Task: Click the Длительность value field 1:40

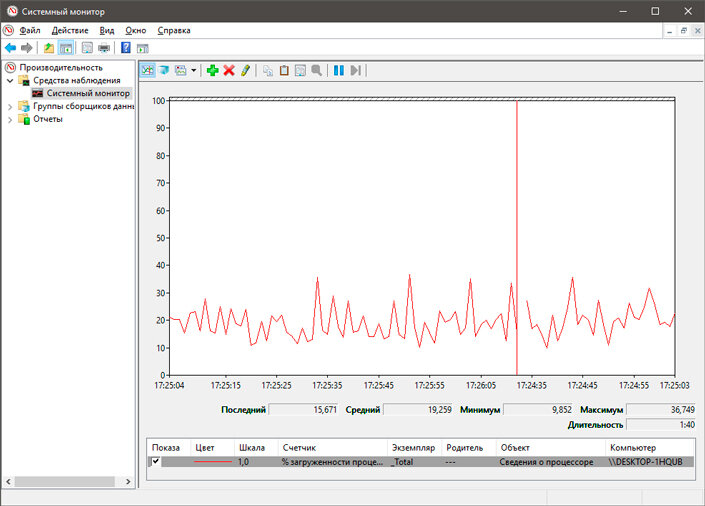Action: (661, 425)
